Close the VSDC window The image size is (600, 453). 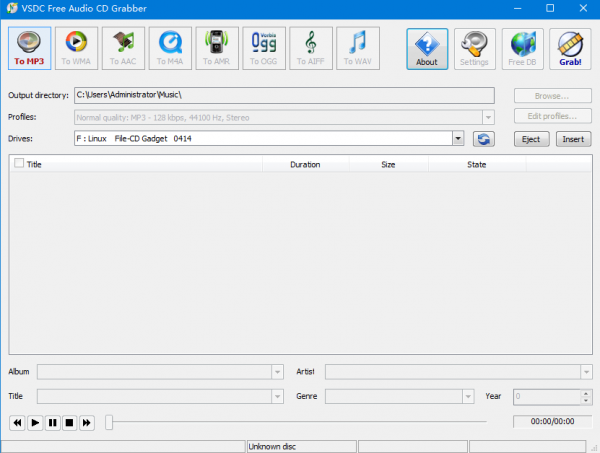pyautogui.click(x=583, y=8)
